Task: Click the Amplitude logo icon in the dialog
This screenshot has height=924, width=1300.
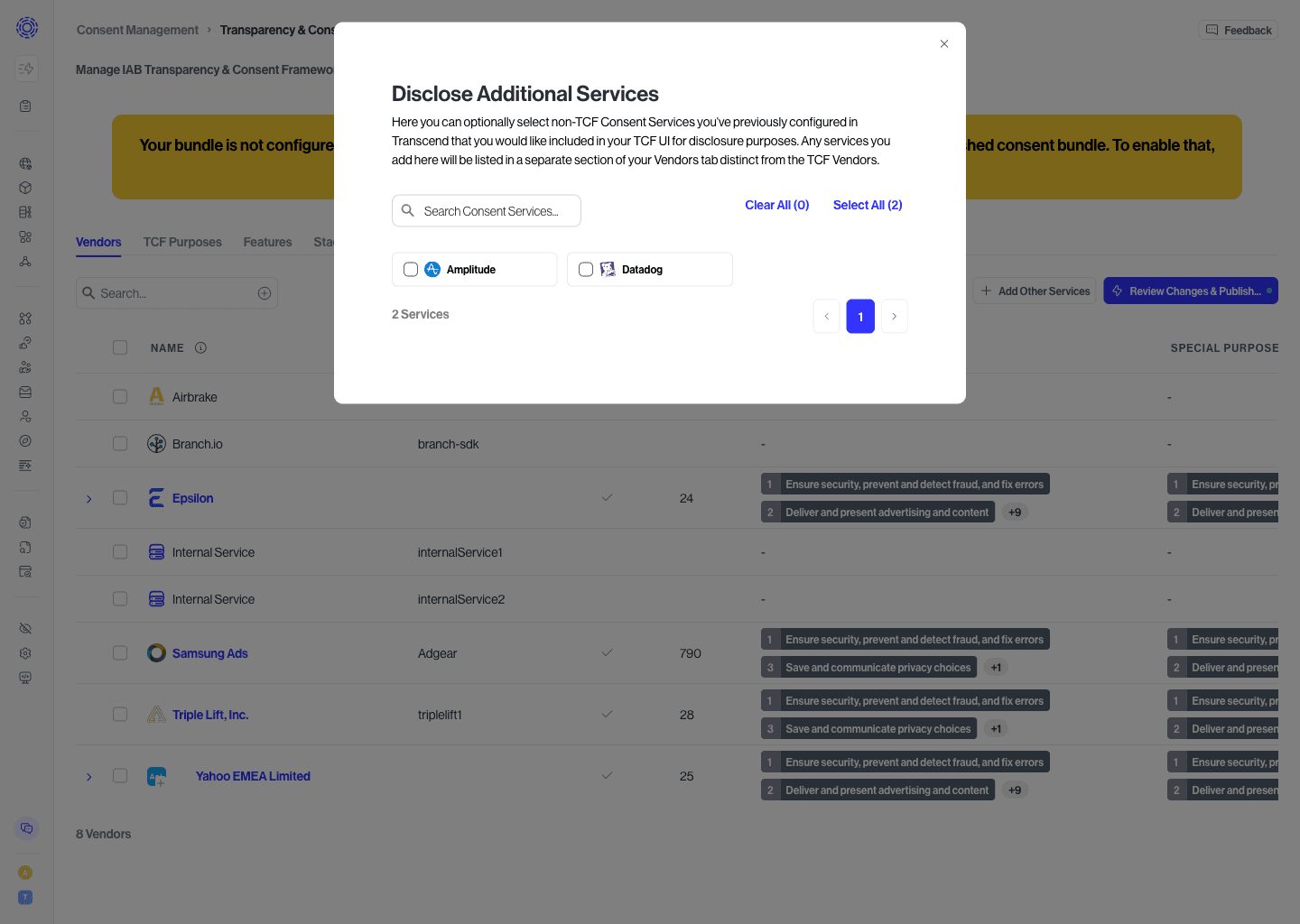Action: pyautogui.click(x=432, y=269)
